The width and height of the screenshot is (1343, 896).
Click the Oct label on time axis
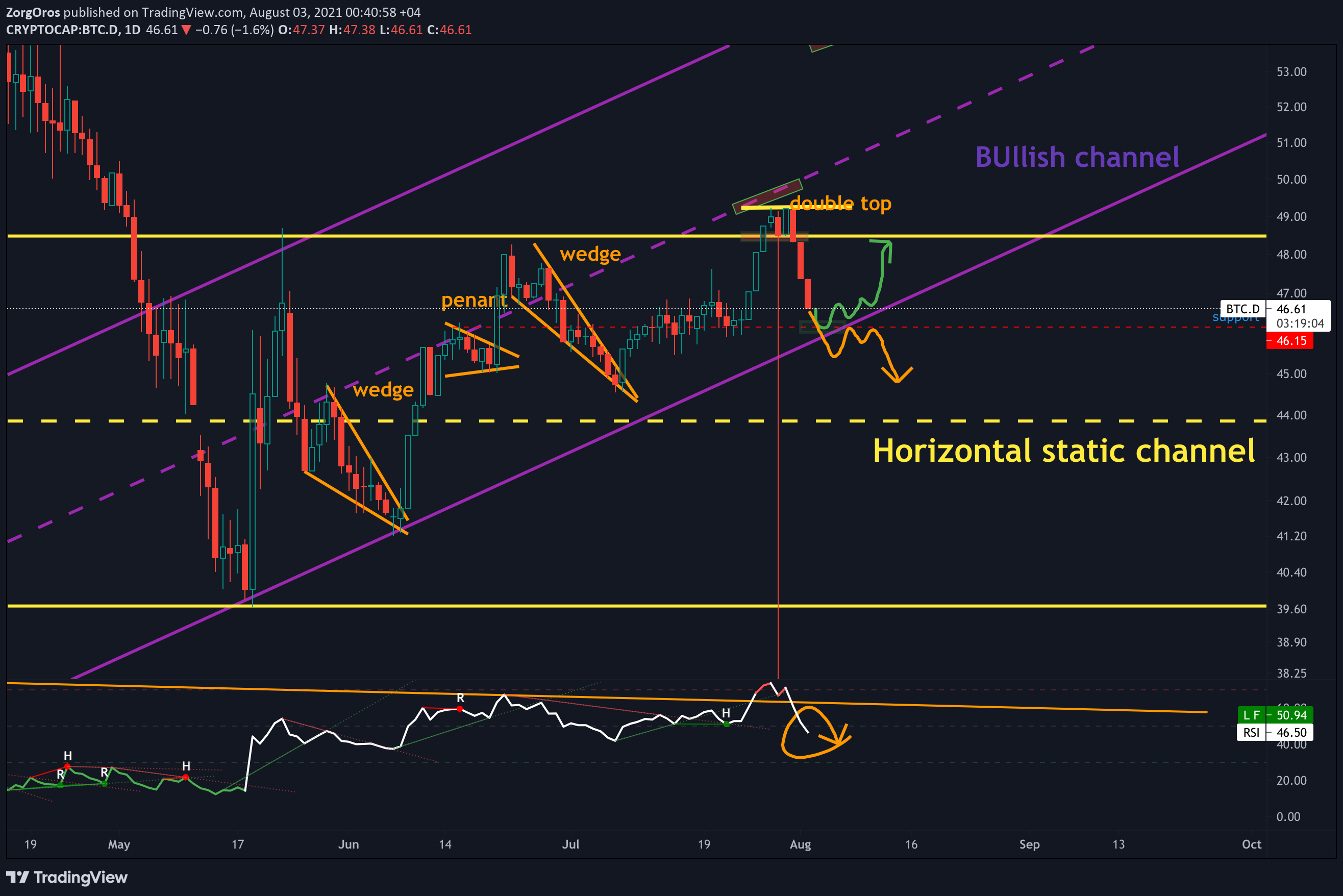click(x=1252, y=844)
